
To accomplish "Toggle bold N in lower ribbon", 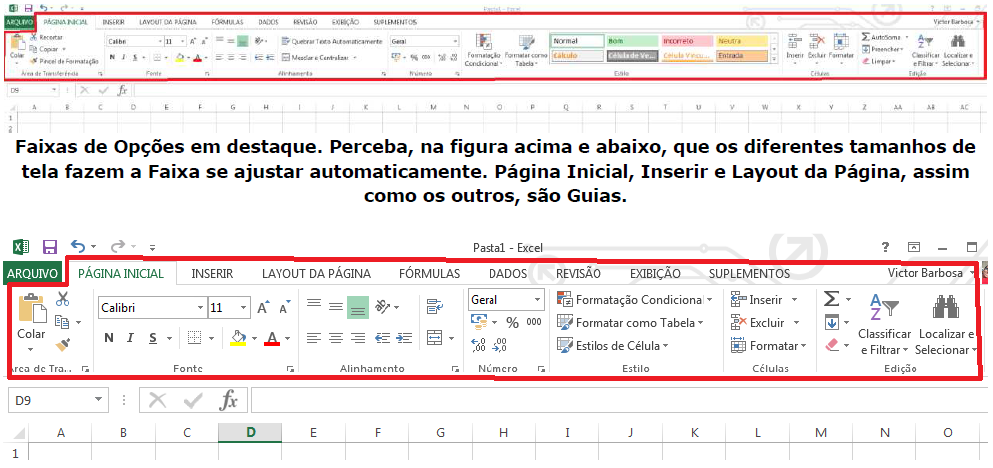I will click(109, 338).
